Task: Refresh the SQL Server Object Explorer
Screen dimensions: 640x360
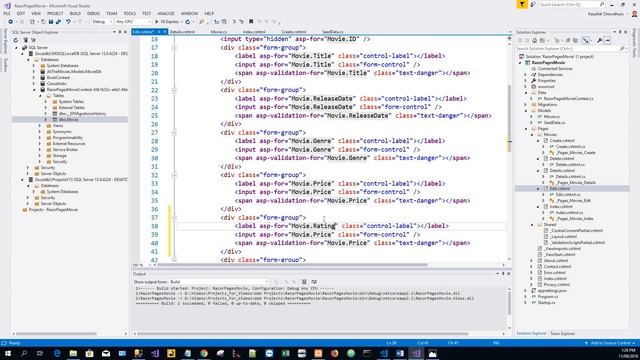Action: (16, 40)
